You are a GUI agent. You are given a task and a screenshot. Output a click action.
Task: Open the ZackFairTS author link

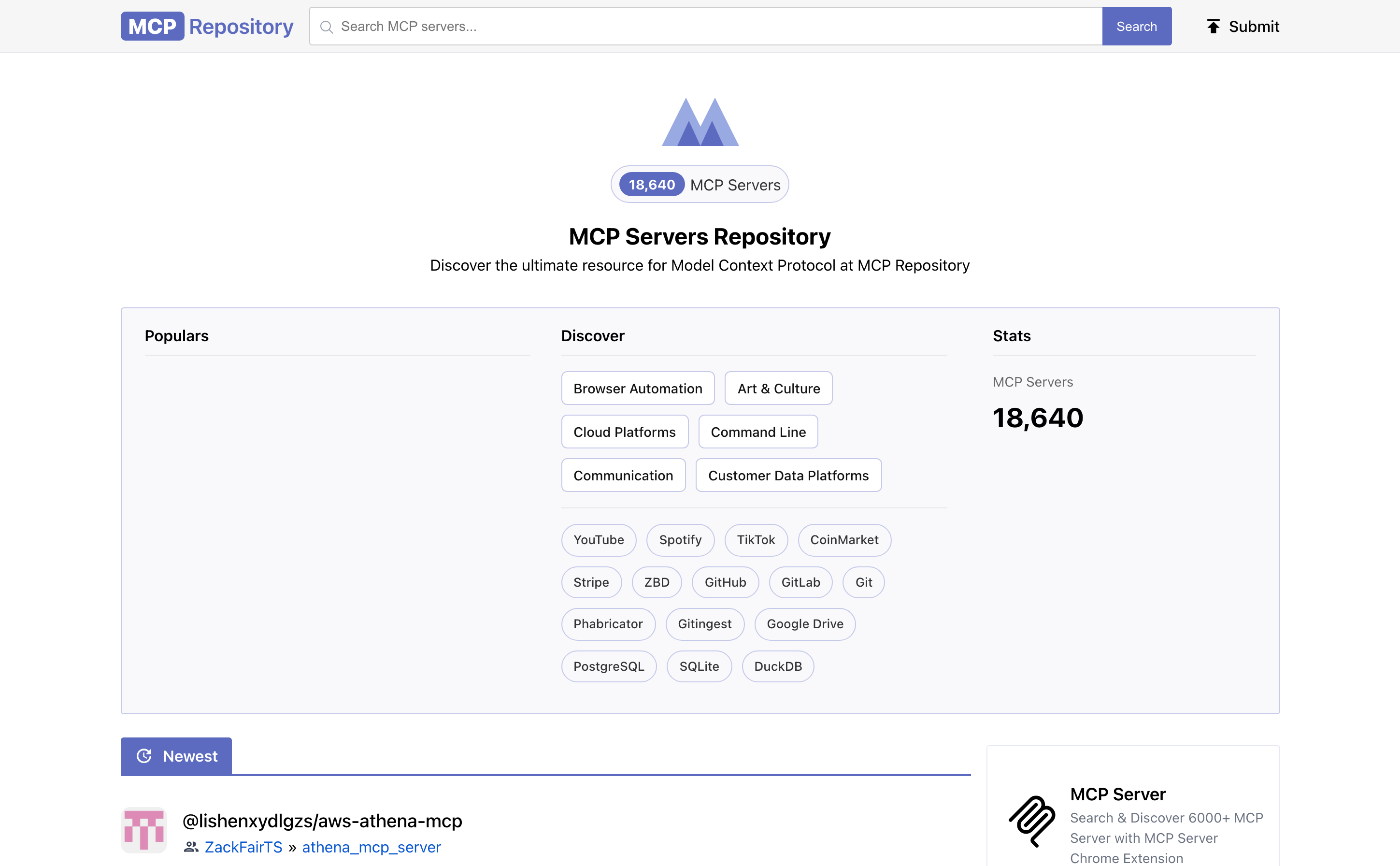click(x=243, y=847)
